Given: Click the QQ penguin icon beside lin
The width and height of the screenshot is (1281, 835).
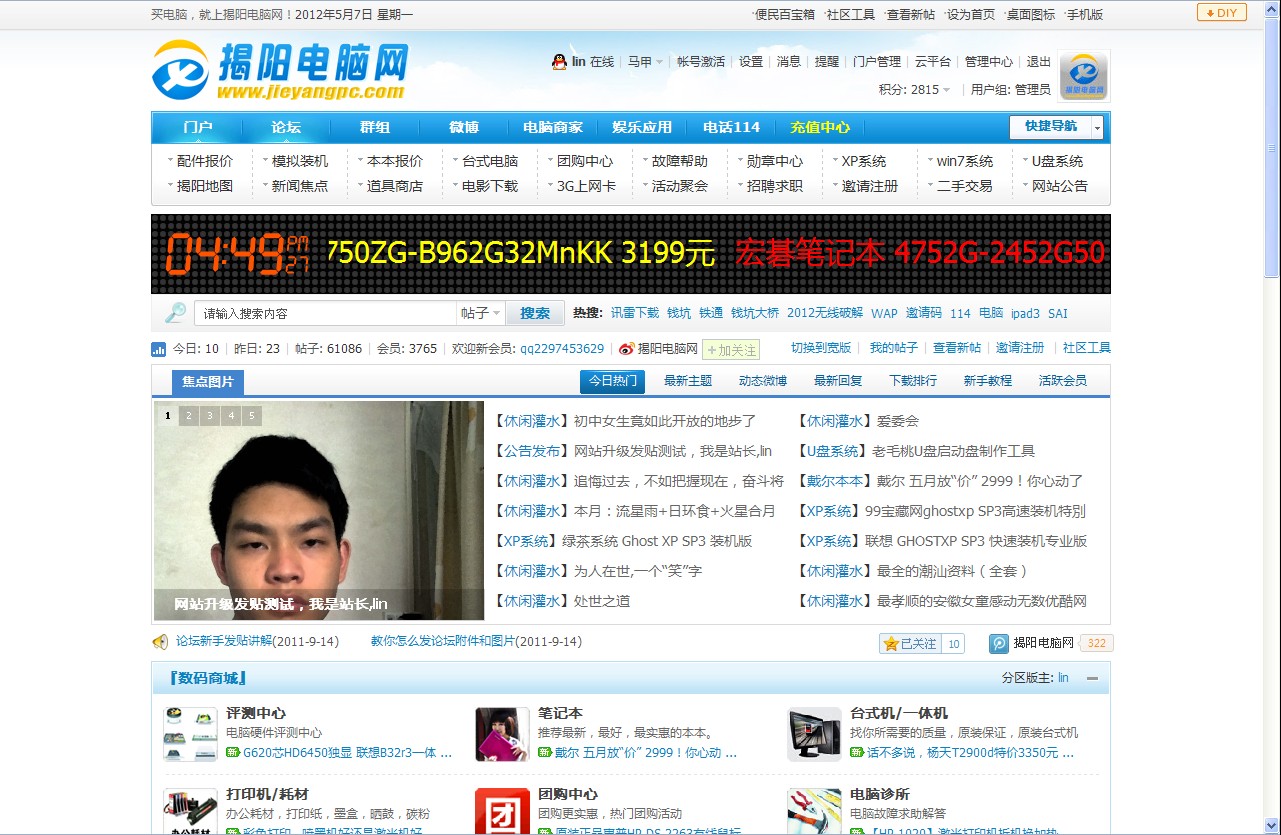Looking at the screenshot, I should (559, 62).
